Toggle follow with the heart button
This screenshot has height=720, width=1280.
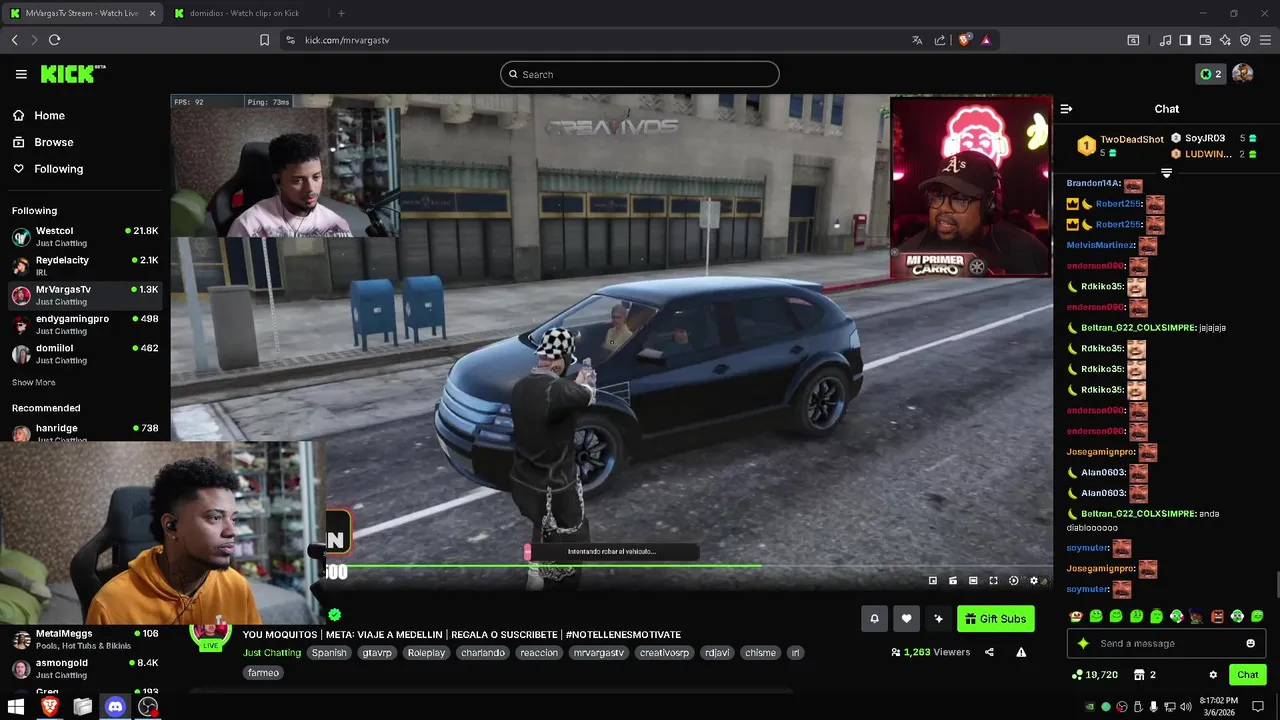(x=906, y=619)
